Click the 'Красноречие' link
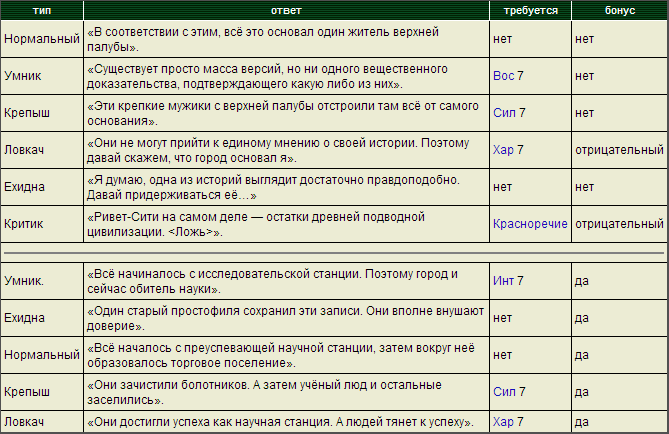The image size is (669, 434). point(530,224)
